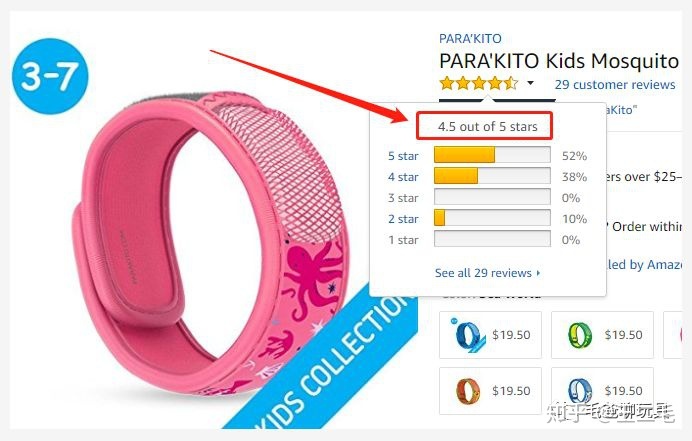This screenshot has height=441, width=692.
Task: Click the 4.5 out of 5 stars text
Action: 487,127
